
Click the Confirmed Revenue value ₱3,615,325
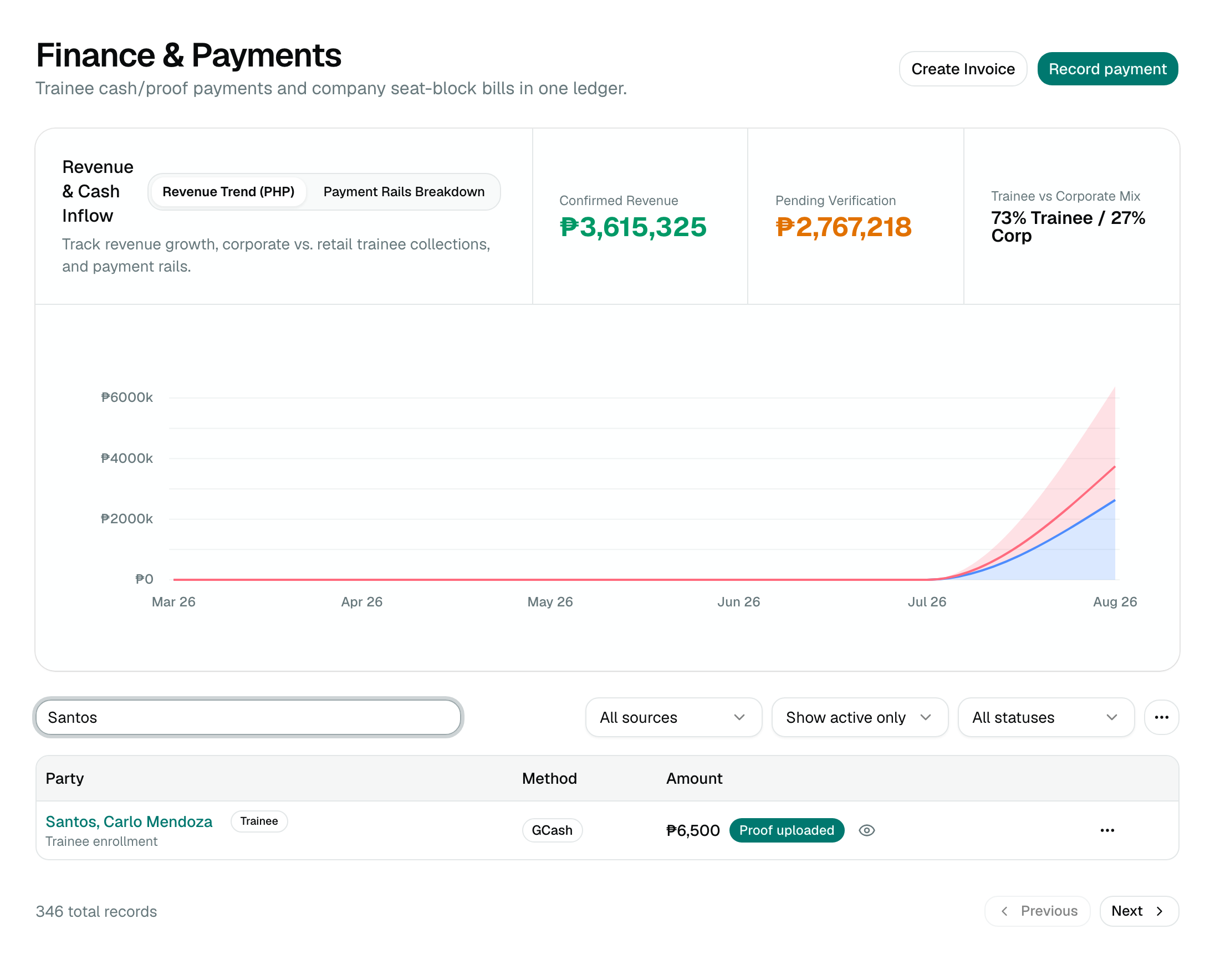pyautogui.click(x=633, y=227)
